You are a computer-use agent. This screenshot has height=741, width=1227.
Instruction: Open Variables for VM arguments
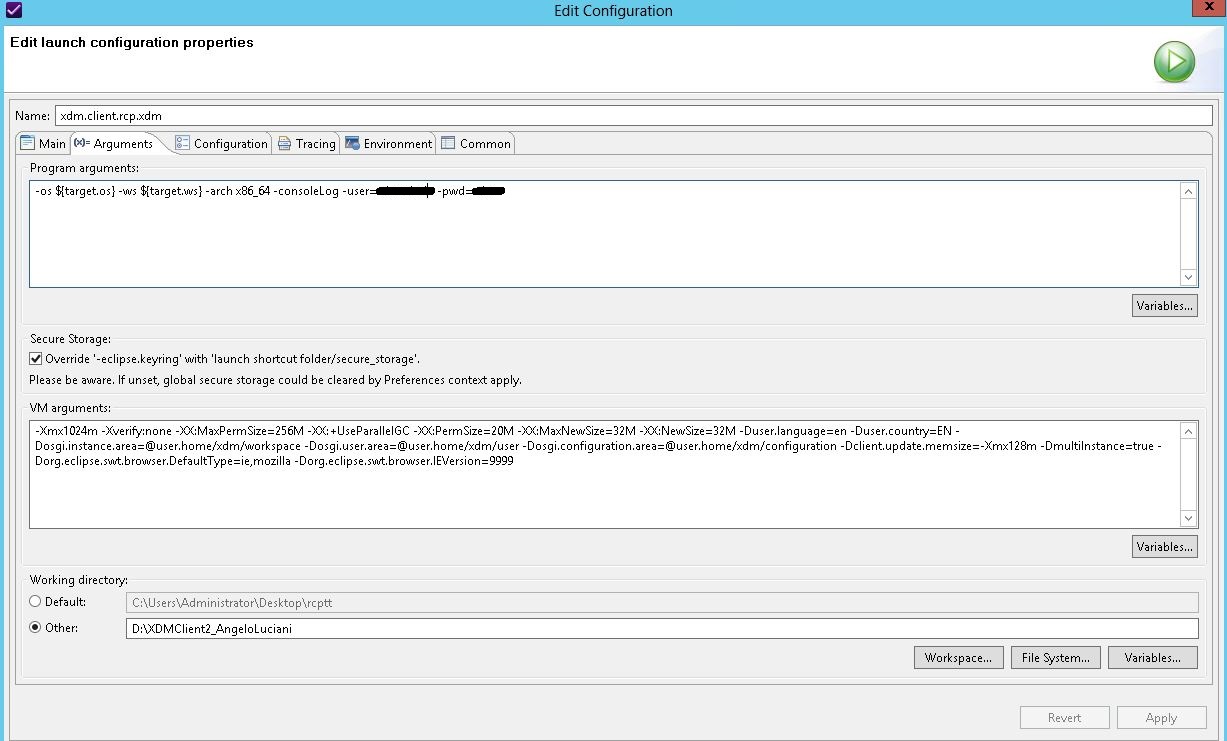(1165, 546)
